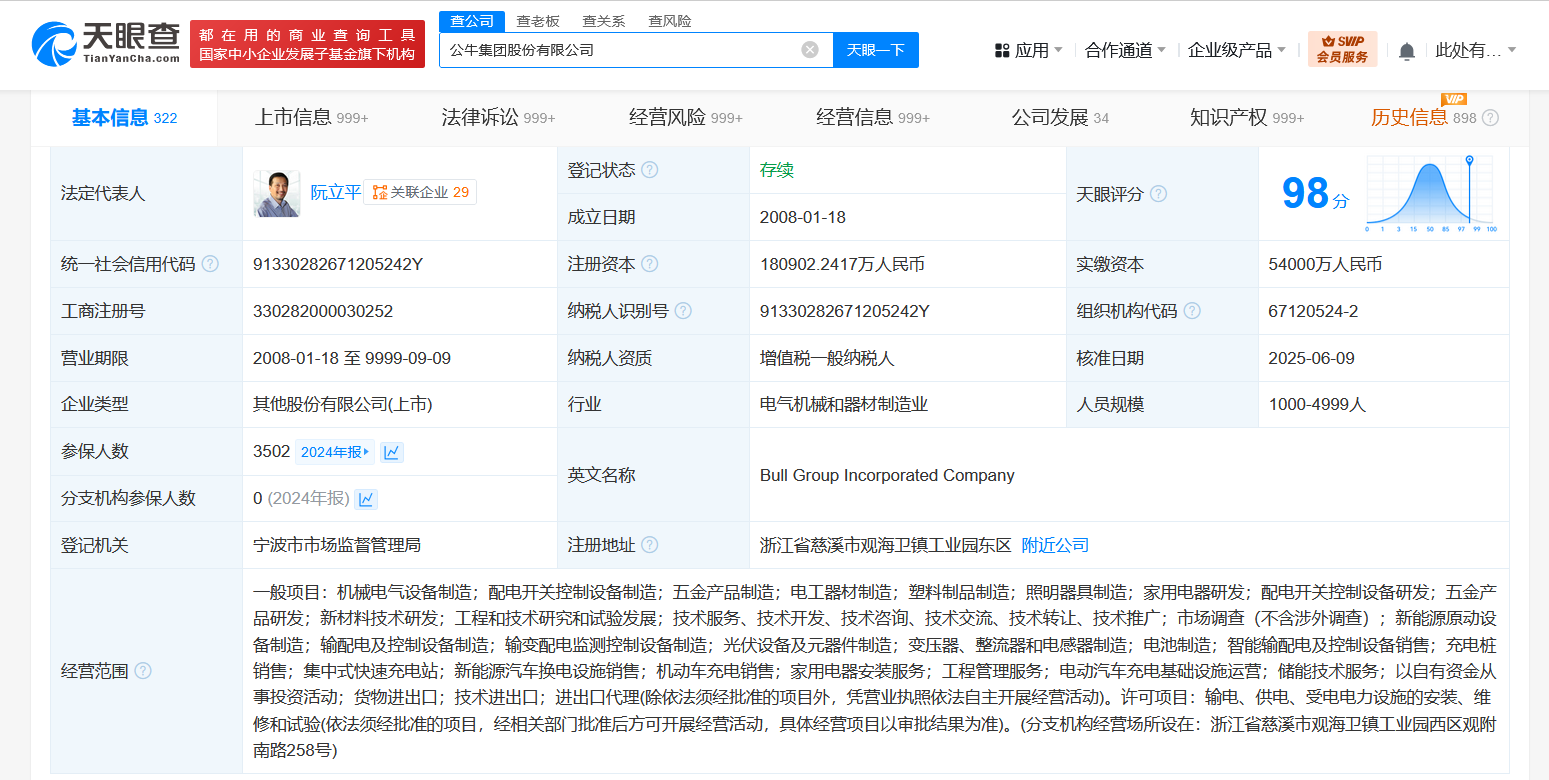Image resolution: width=1549 pixels, height=780 pixels.
Task: Click the 关联企业 29 badge
Action: [420, 192]
